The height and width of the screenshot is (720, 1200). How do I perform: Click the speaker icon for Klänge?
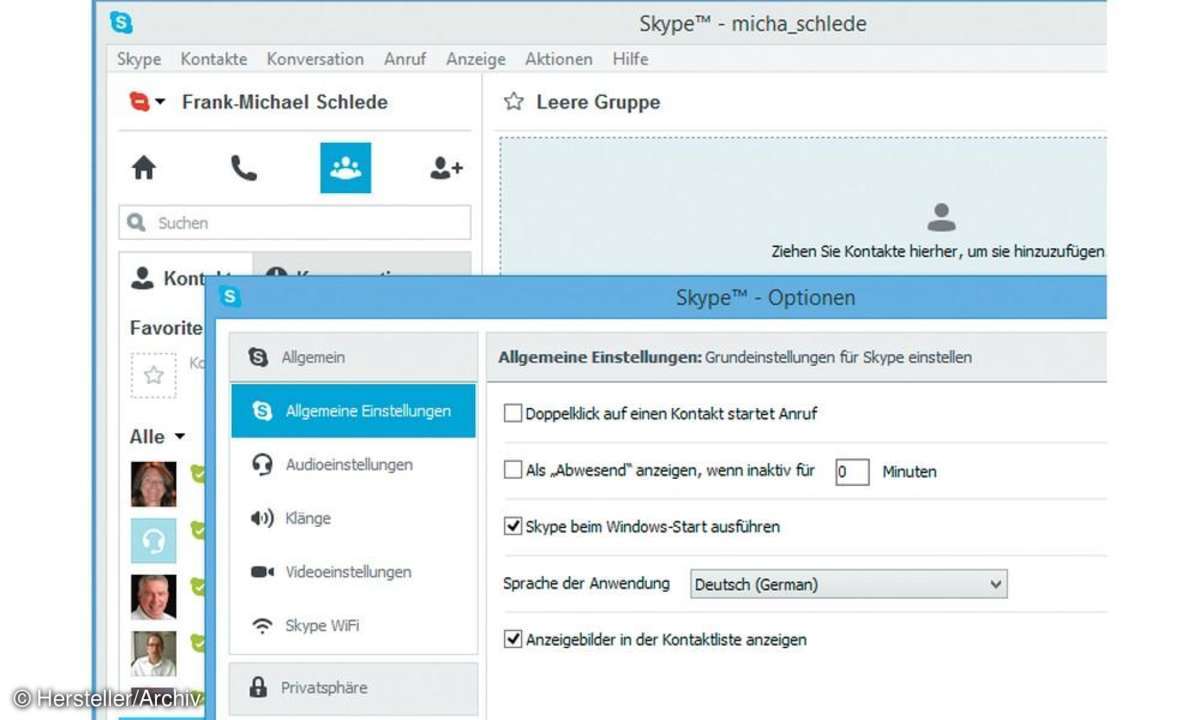(x=262, y=518)
